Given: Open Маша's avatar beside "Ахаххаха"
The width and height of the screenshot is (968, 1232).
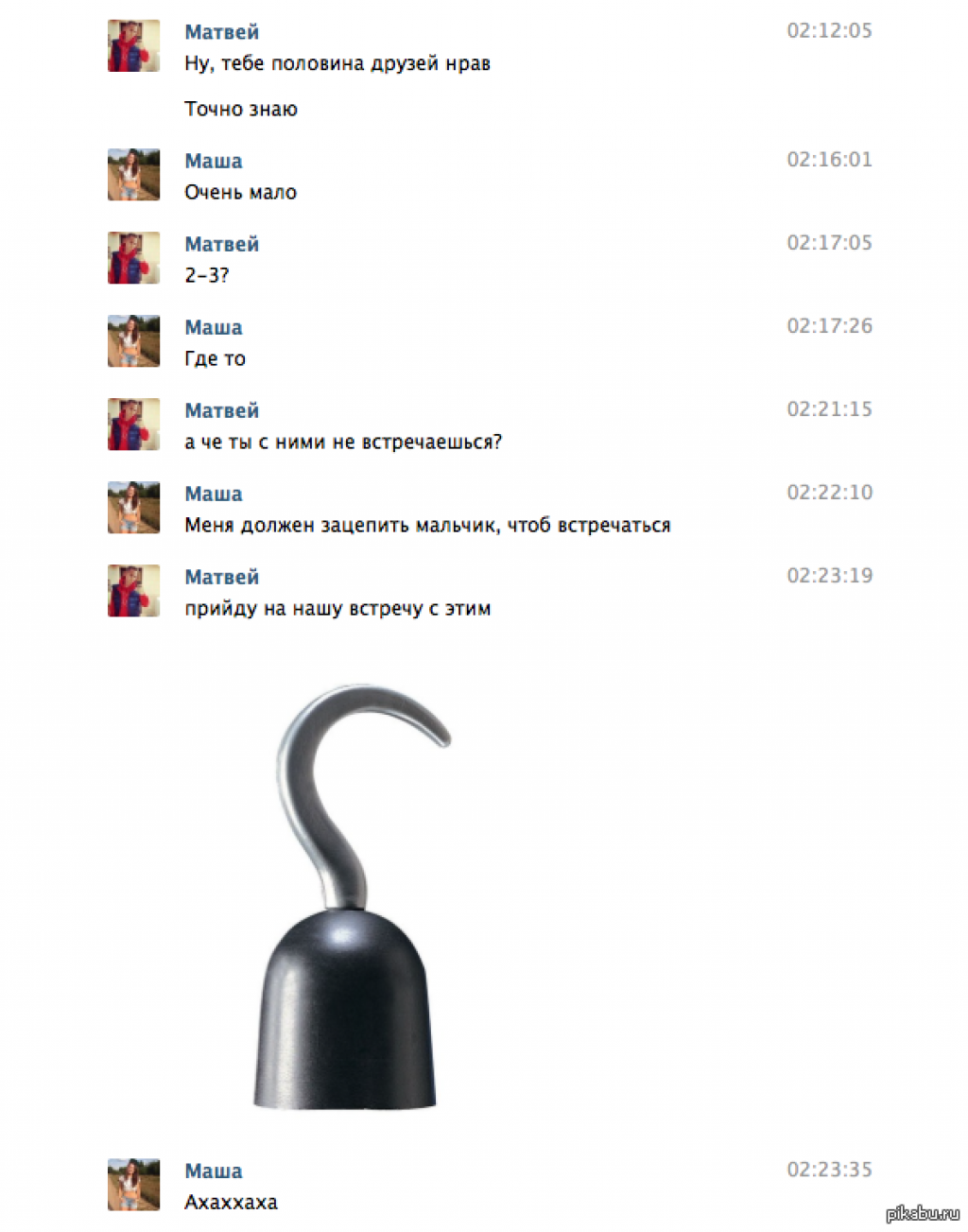Looking at the screenshot, I should 133,1184.
